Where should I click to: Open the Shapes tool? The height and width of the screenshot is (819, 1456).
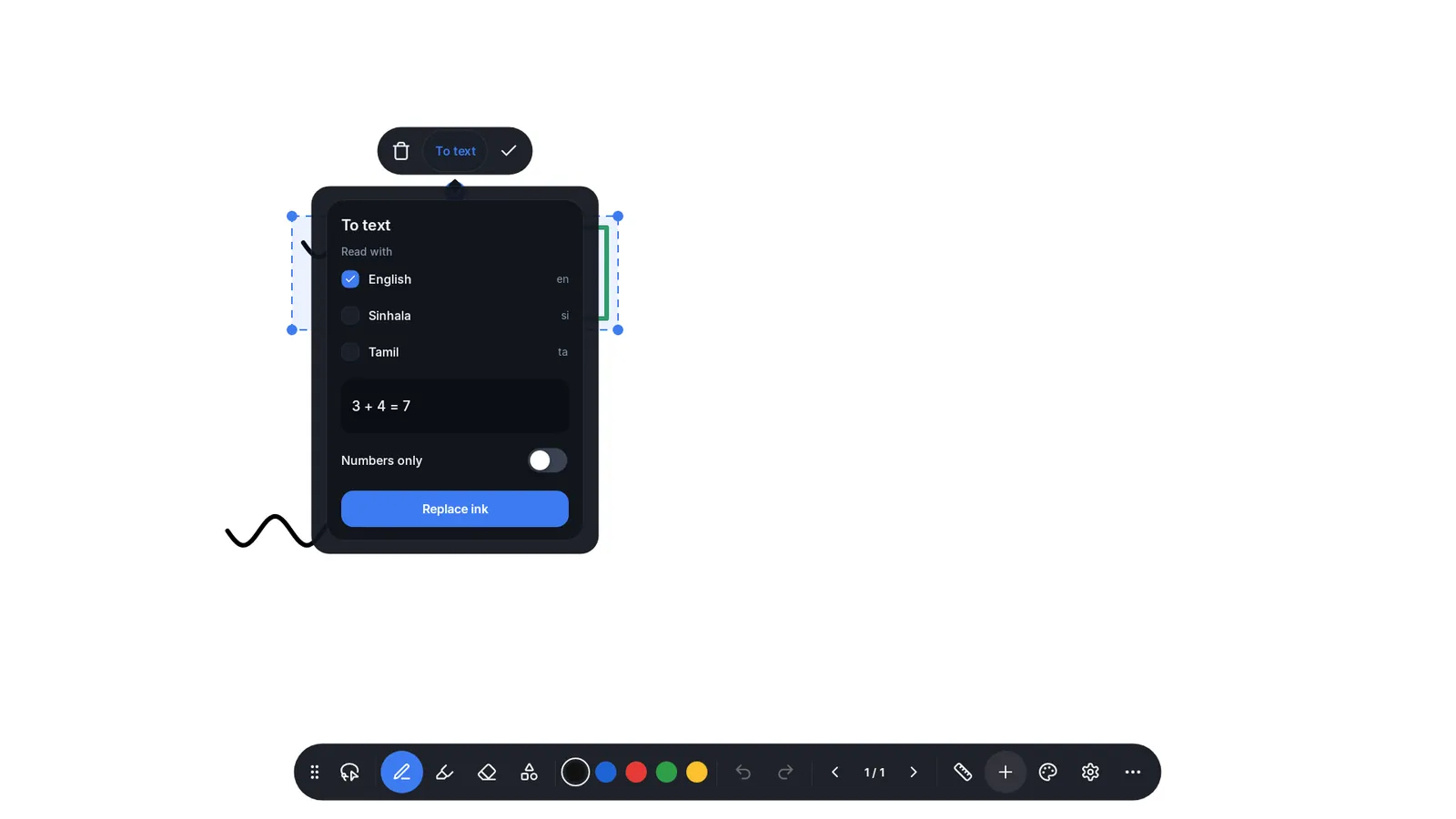point(529,773)
